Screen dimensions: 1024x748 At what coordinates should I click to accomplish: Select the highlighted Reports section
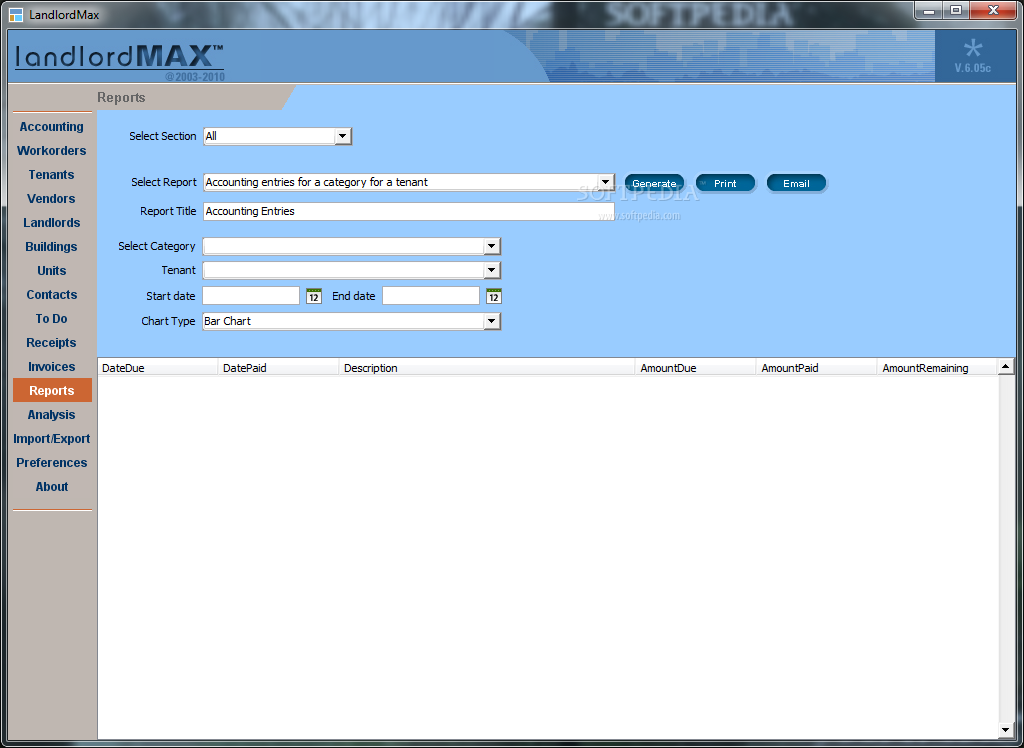52,391
